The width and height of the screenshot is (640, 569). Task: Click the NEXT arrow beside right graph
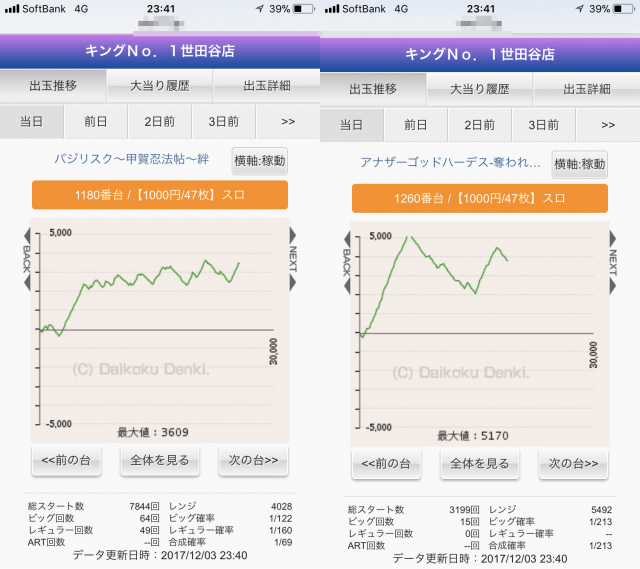click(612, 262)
